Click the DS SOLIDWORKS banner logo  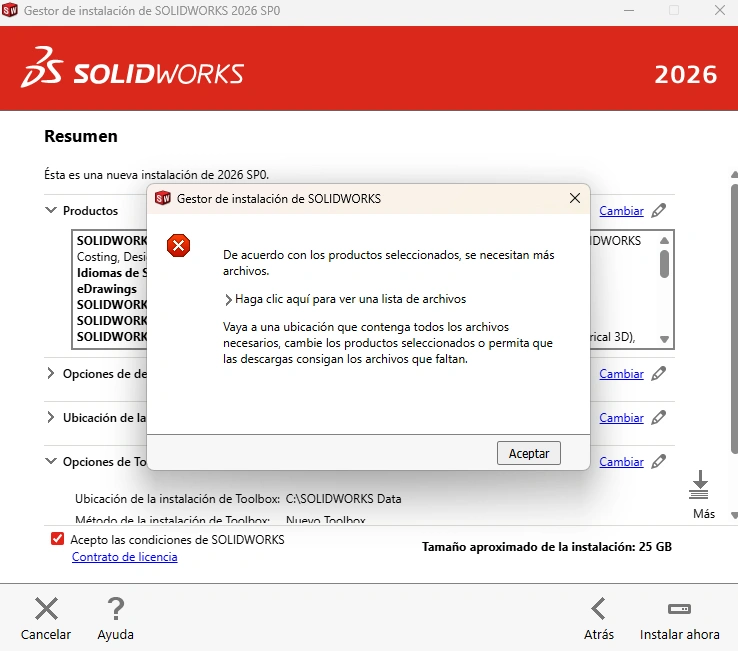coord(132,68)
